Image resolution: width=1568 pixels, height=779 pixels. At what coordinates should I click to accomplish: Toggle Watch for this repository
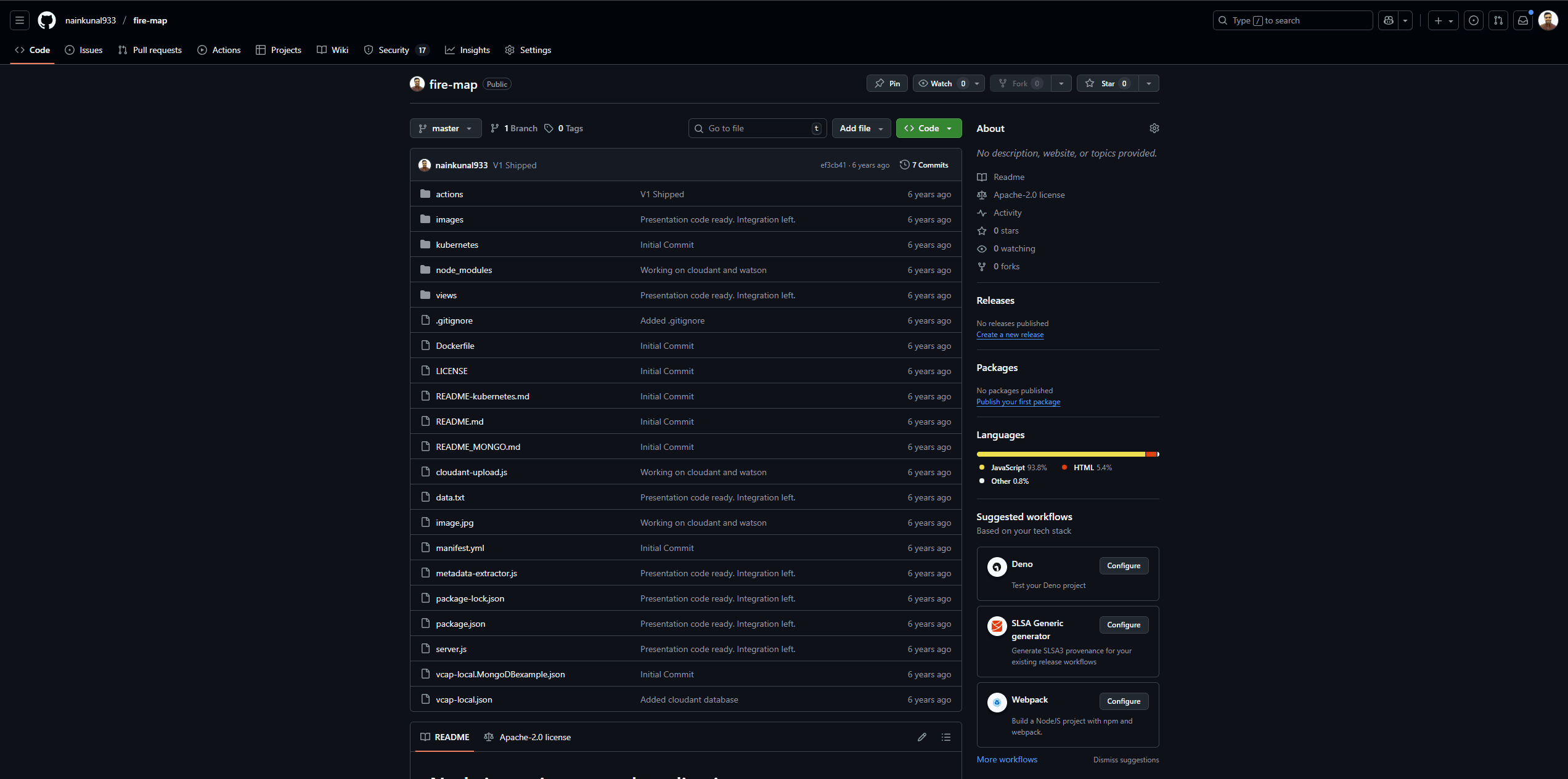click(941, 83)
